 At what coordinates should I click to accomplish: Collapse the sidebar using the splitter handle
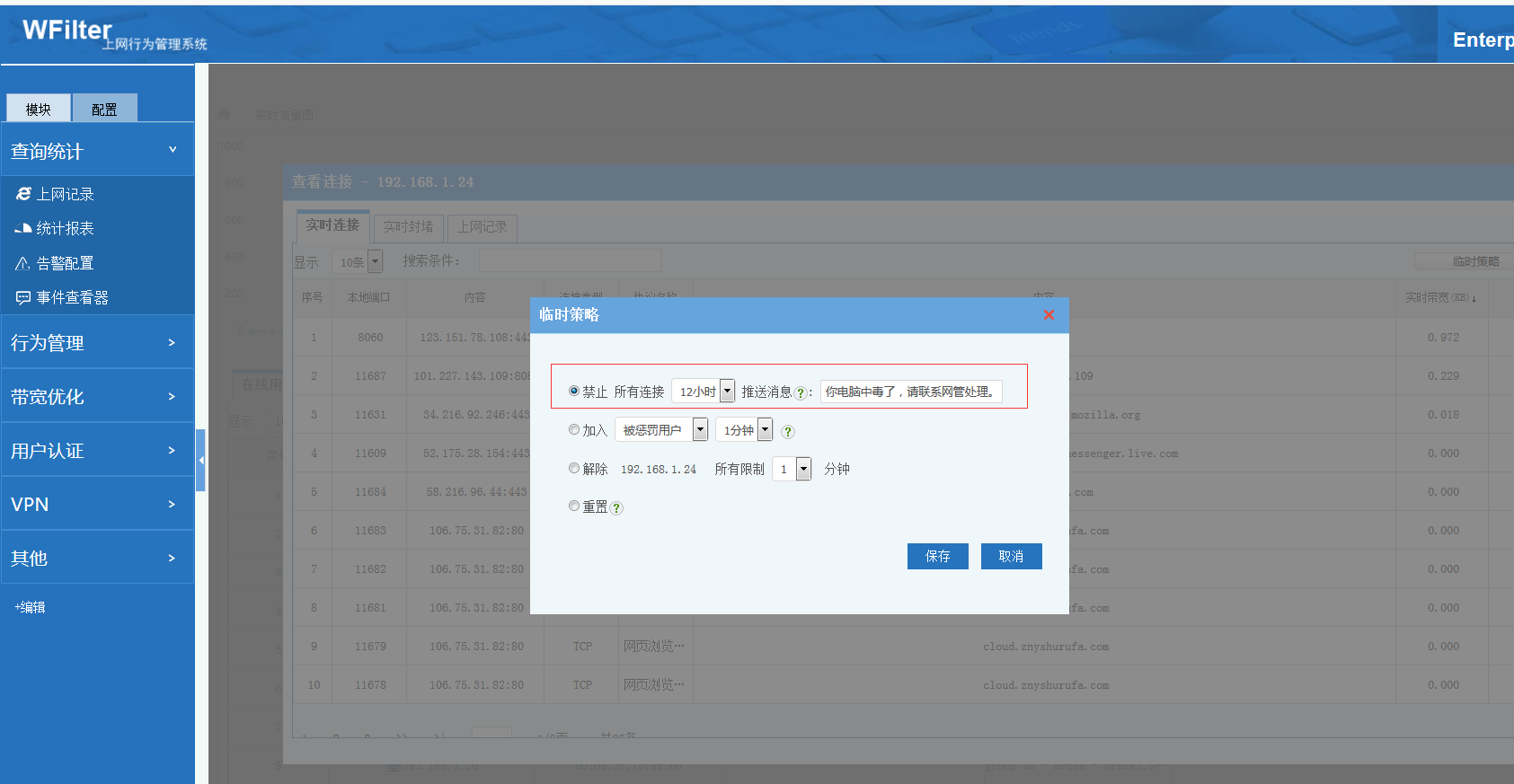coord(201,460)
